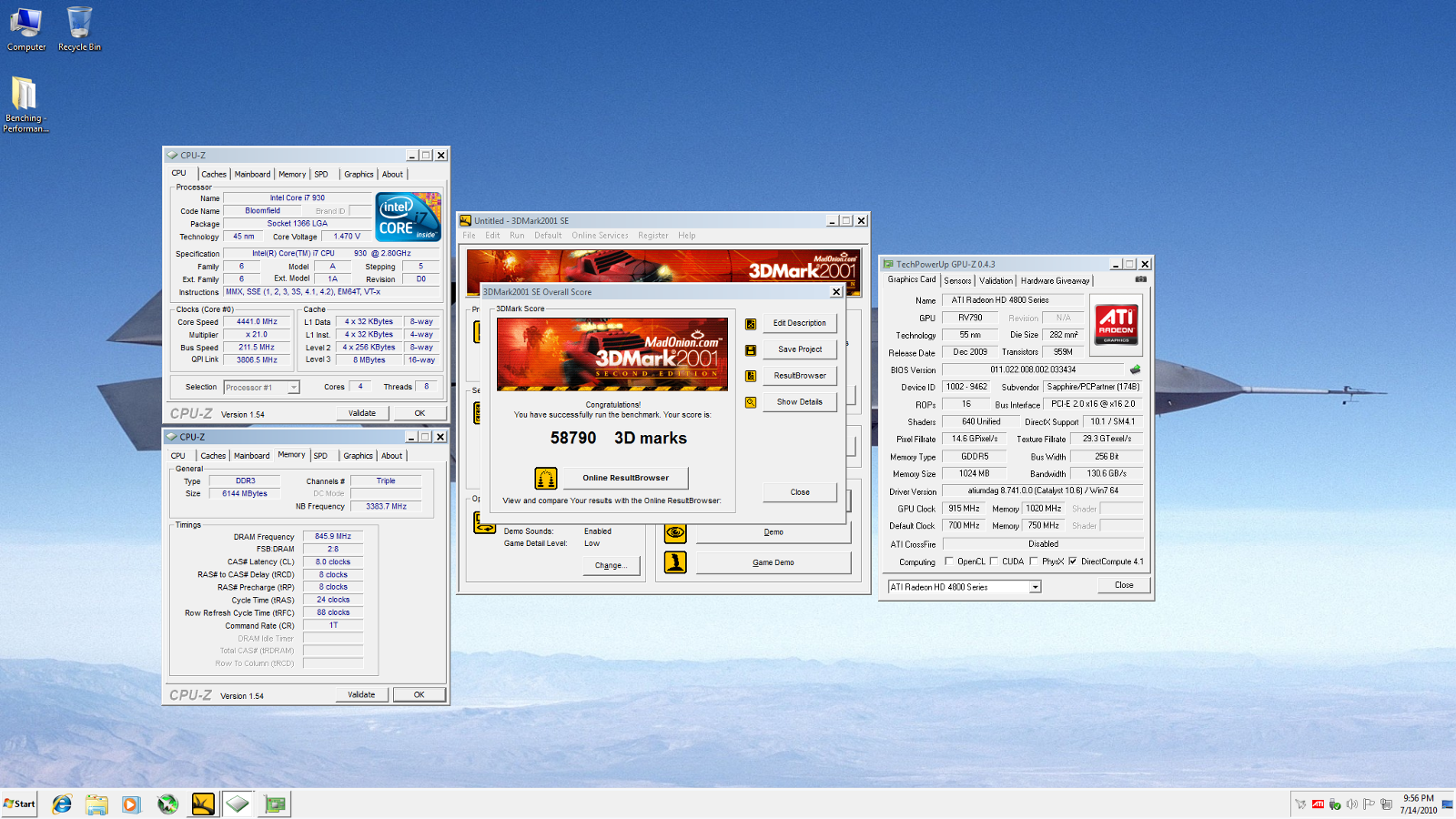Viewport: 1456px width, 819px height.
Task: Click the Change... options button
Action: [x=611, y=566]
